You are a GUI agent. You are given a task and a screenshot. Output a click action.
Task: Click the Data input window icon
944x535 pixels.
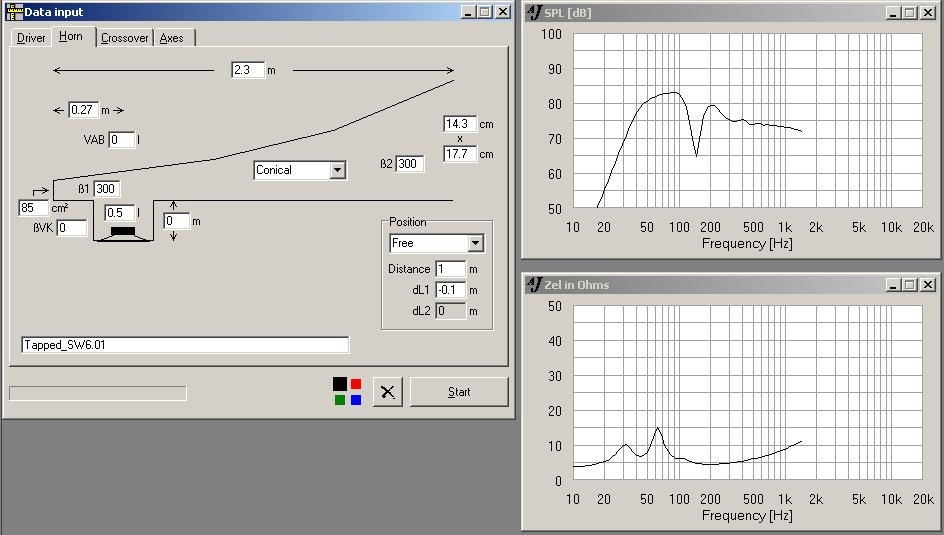[x=14, y=12]
